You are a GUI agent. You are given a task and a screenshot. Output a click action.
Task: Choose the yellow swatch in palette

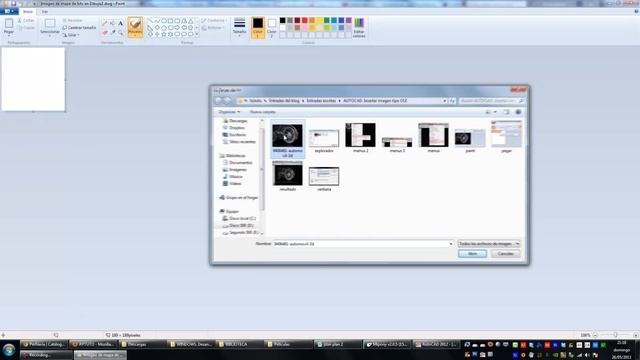319,20
